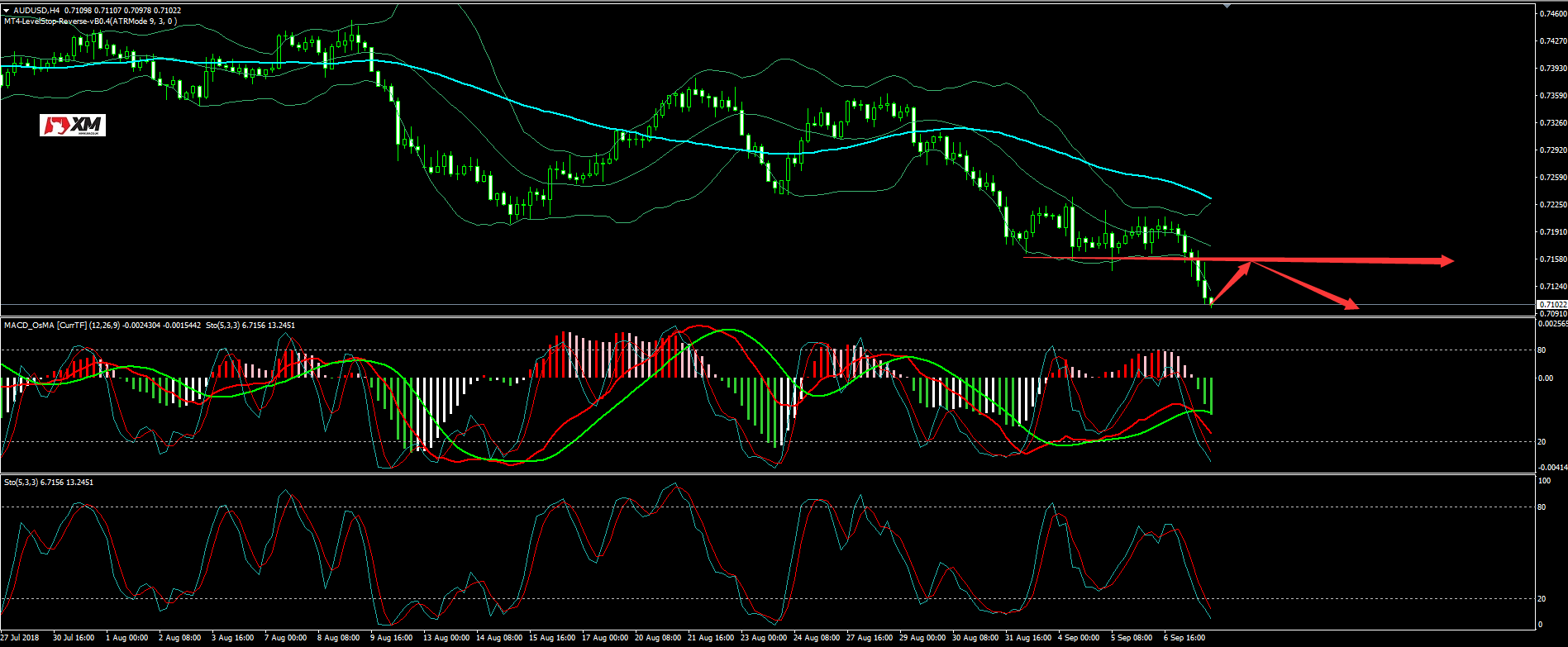The width and height of the screenshot is (1568, 647).
Task: Click the 30 Aug 08:00 time label
Action: 975,638
